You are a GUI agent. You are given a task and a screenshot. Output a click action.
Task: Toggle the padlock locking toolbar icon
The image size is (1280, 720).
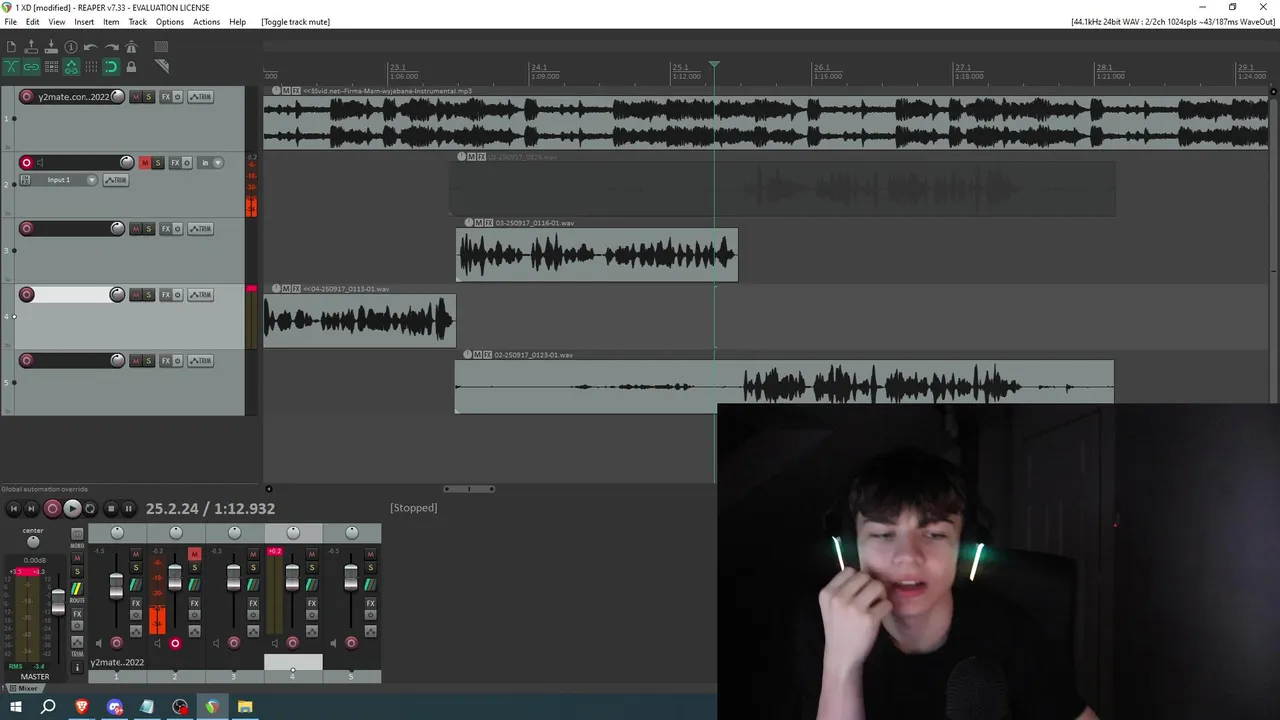[x=131, y=67]
